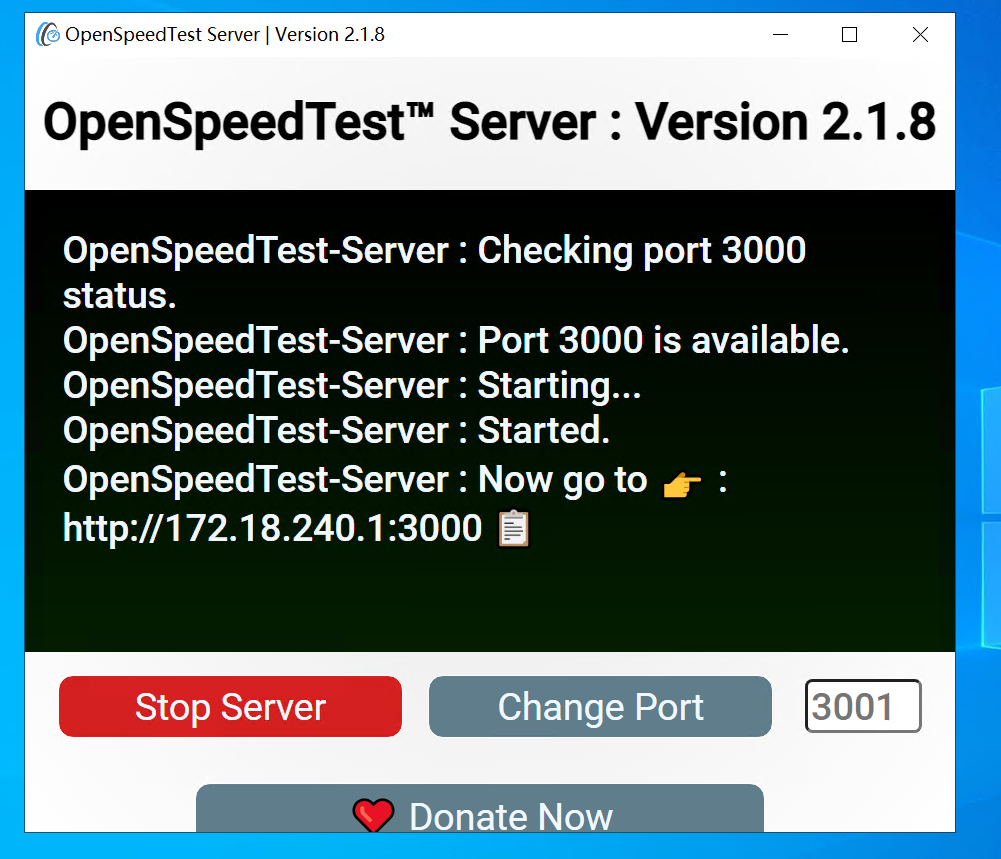Click the OpenSpeedTest logo in title bar
The image size is (1001, 859).
(48, 34)
